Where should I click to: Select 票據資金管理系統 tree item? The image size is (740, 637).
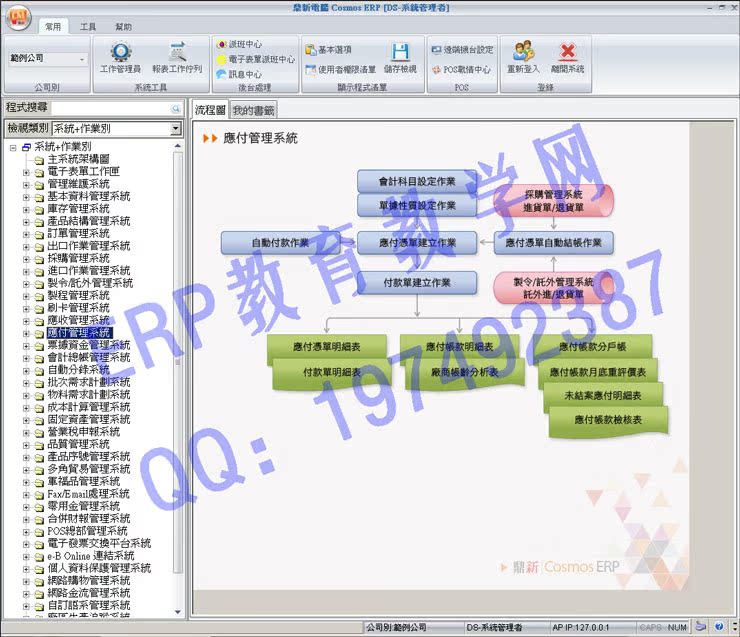88,345
